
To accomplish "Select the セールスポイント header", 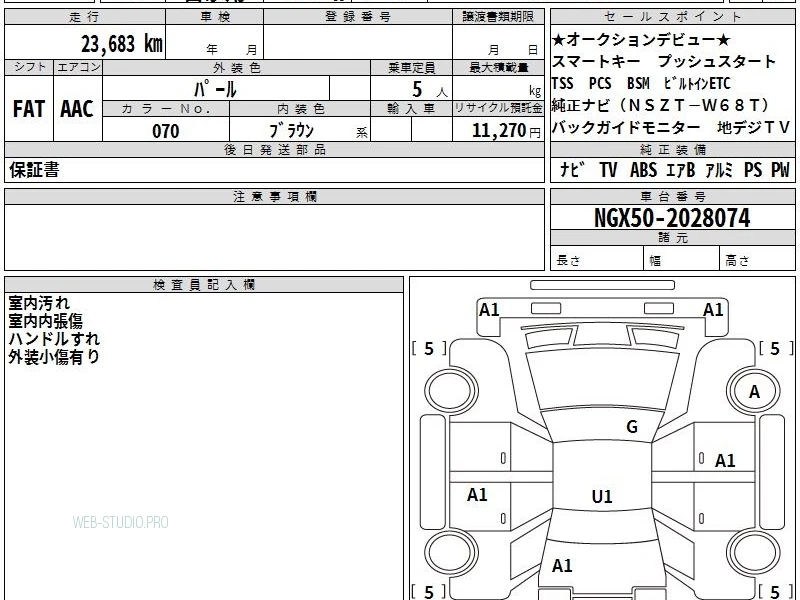I will 672,17.
